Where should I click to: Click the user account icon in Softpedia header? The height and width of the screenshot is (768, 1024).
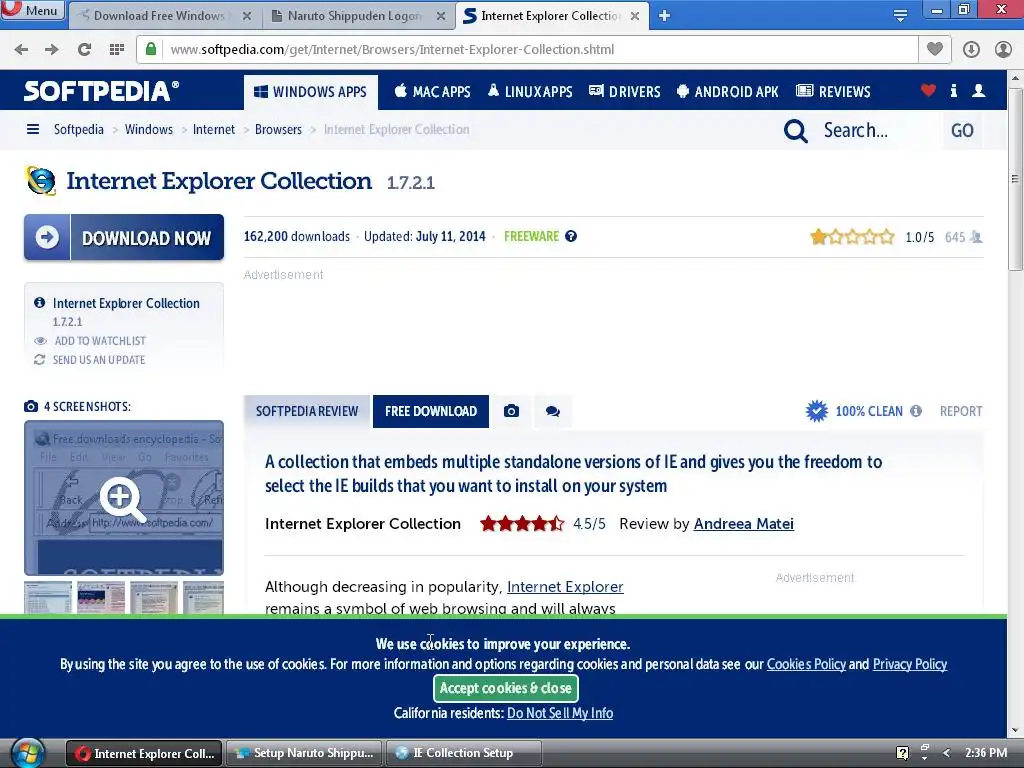point(978,91)
